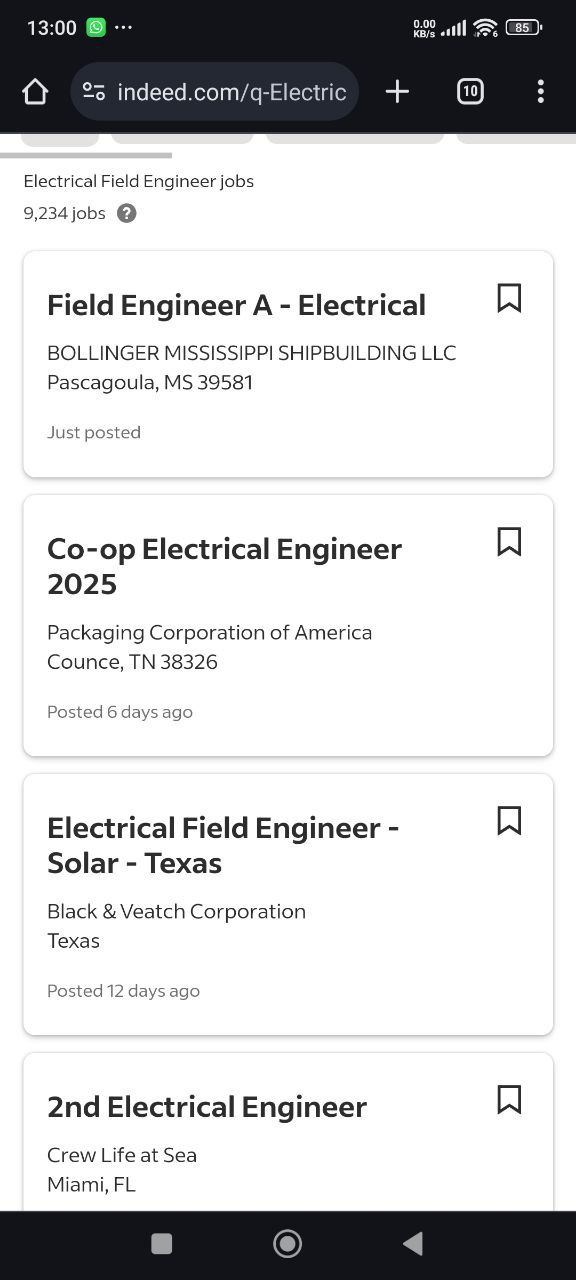Open site info icon in address bar

coord(94,92)
